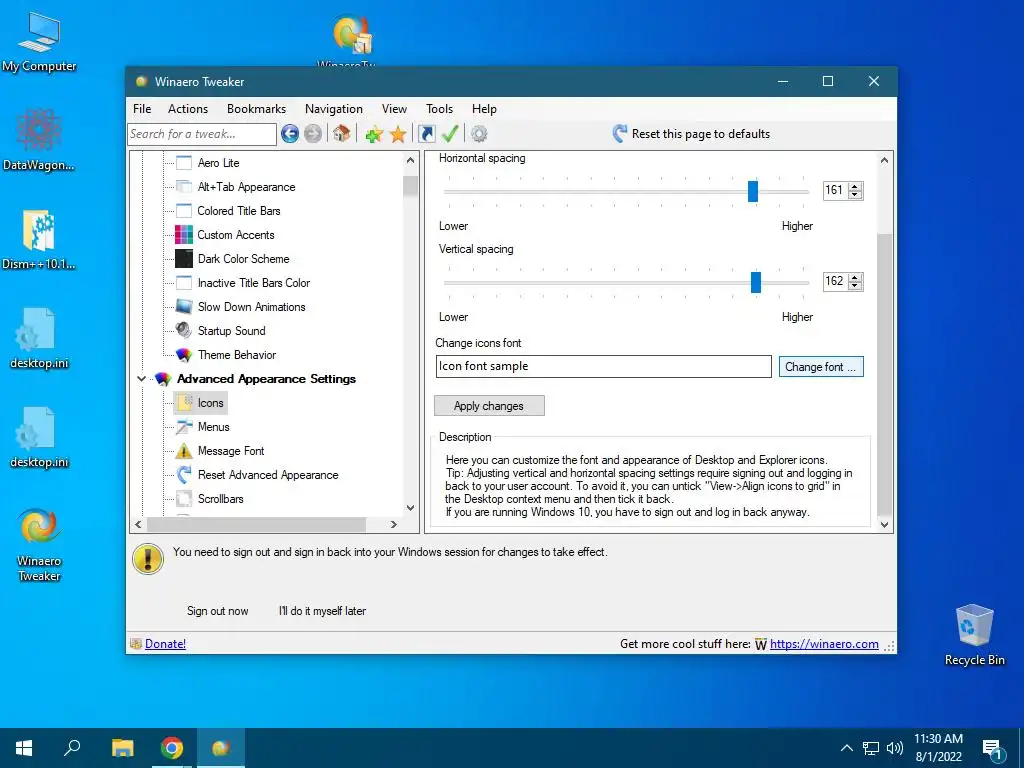Open Google Chrome from the taskbar
The image size is (1024, 768).
[172, 748]
